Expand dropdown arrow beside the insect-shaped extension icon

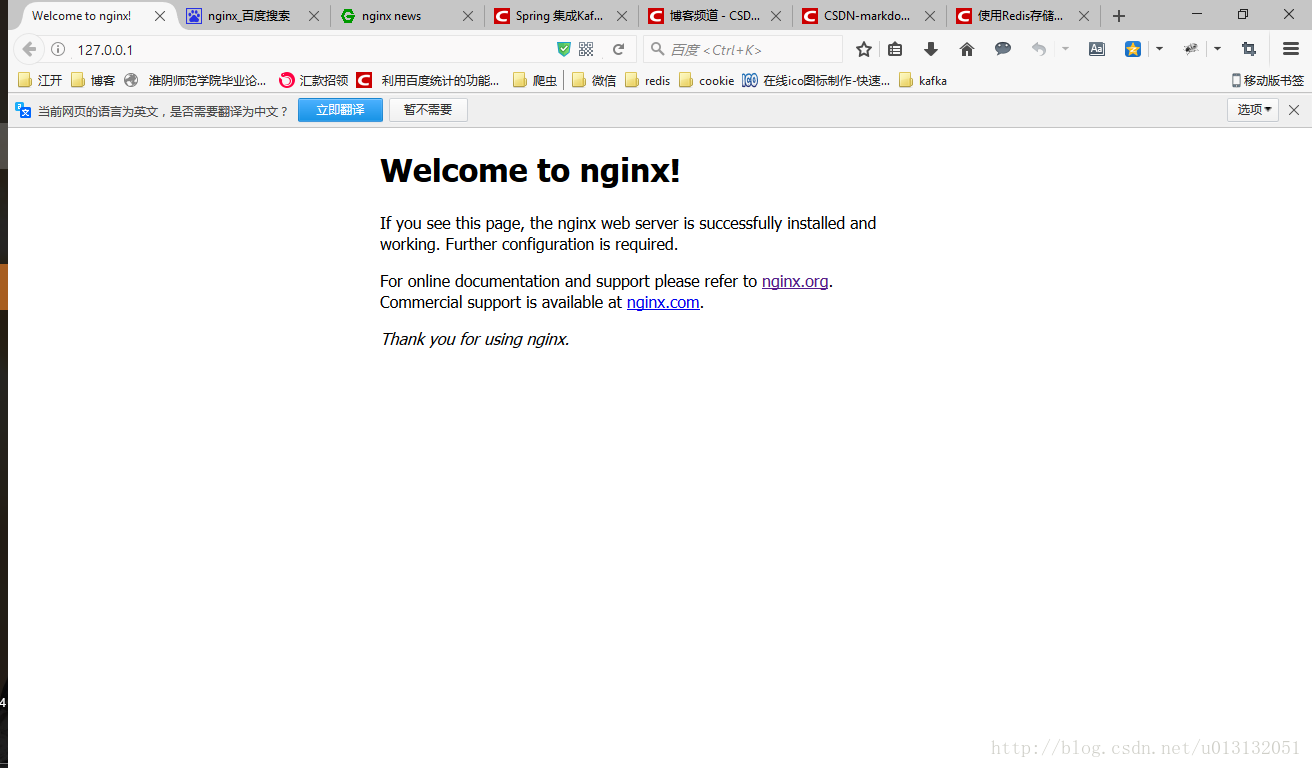coord(1217,49)
